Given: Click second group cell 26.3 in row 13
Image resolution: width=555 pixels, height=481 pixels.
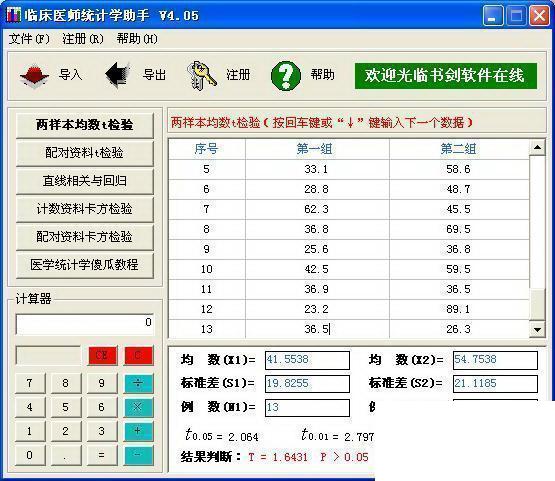Looking at the screenshot, I should (x=459, y=330).
